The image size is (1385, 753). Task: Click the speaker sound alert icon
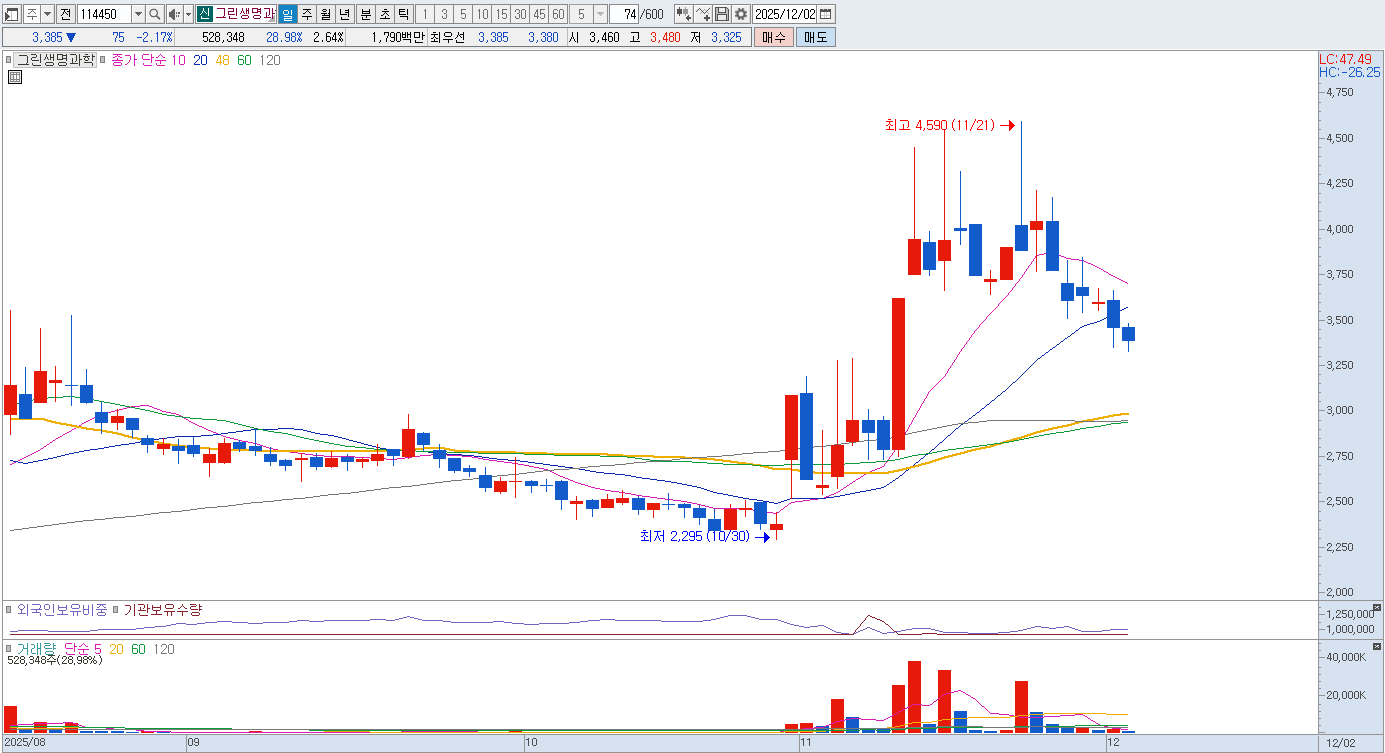pyautogui.click(x=173, y=14)
